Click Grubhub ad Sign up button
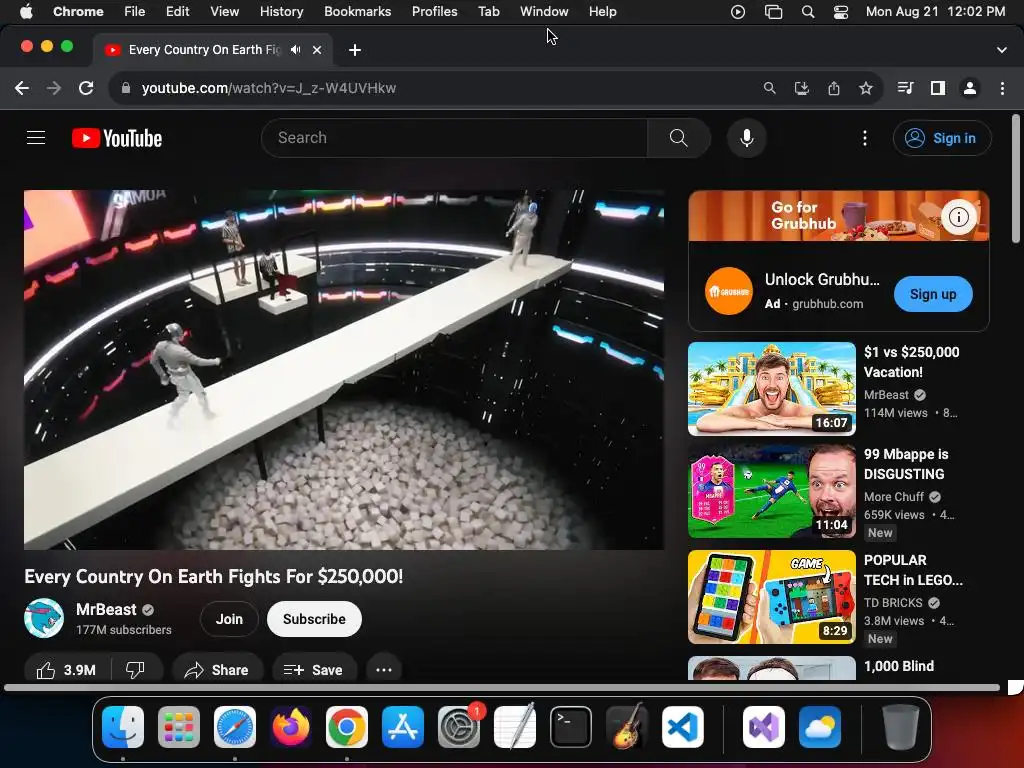 [933, 294]
